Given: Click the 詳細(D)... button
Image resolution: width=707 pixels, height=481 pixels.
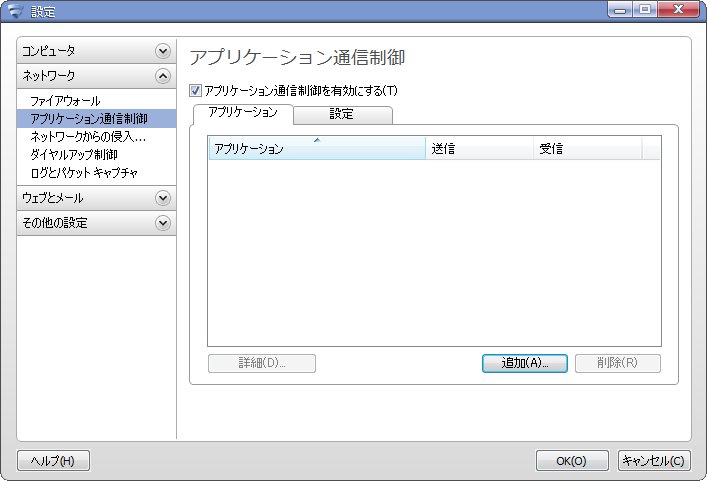Looking at the screenshot, I should (262, 363).
